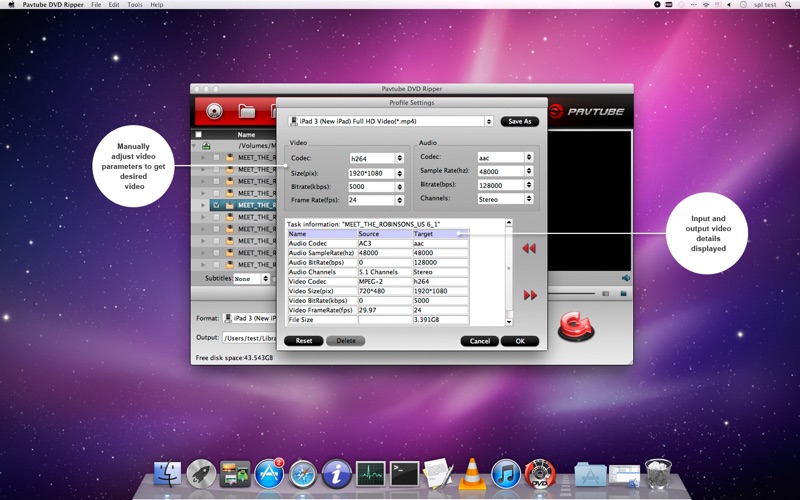Open the Apple menu
Image resolution: width=800 pixels, height=500 pixels.
(11, 5)
